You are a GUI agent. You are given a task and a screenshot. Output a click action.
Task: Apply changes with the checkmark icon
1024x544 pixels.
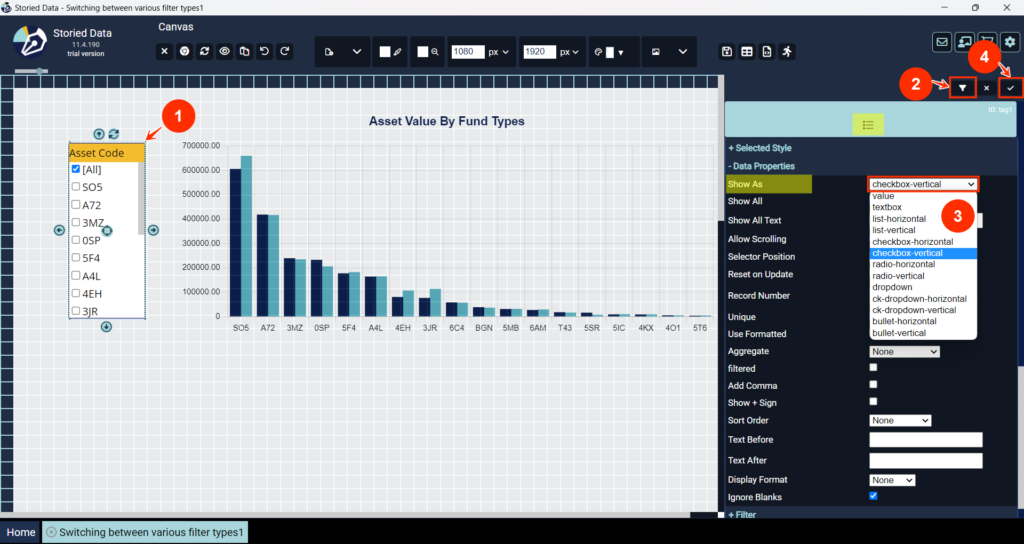pos(1010,88)
